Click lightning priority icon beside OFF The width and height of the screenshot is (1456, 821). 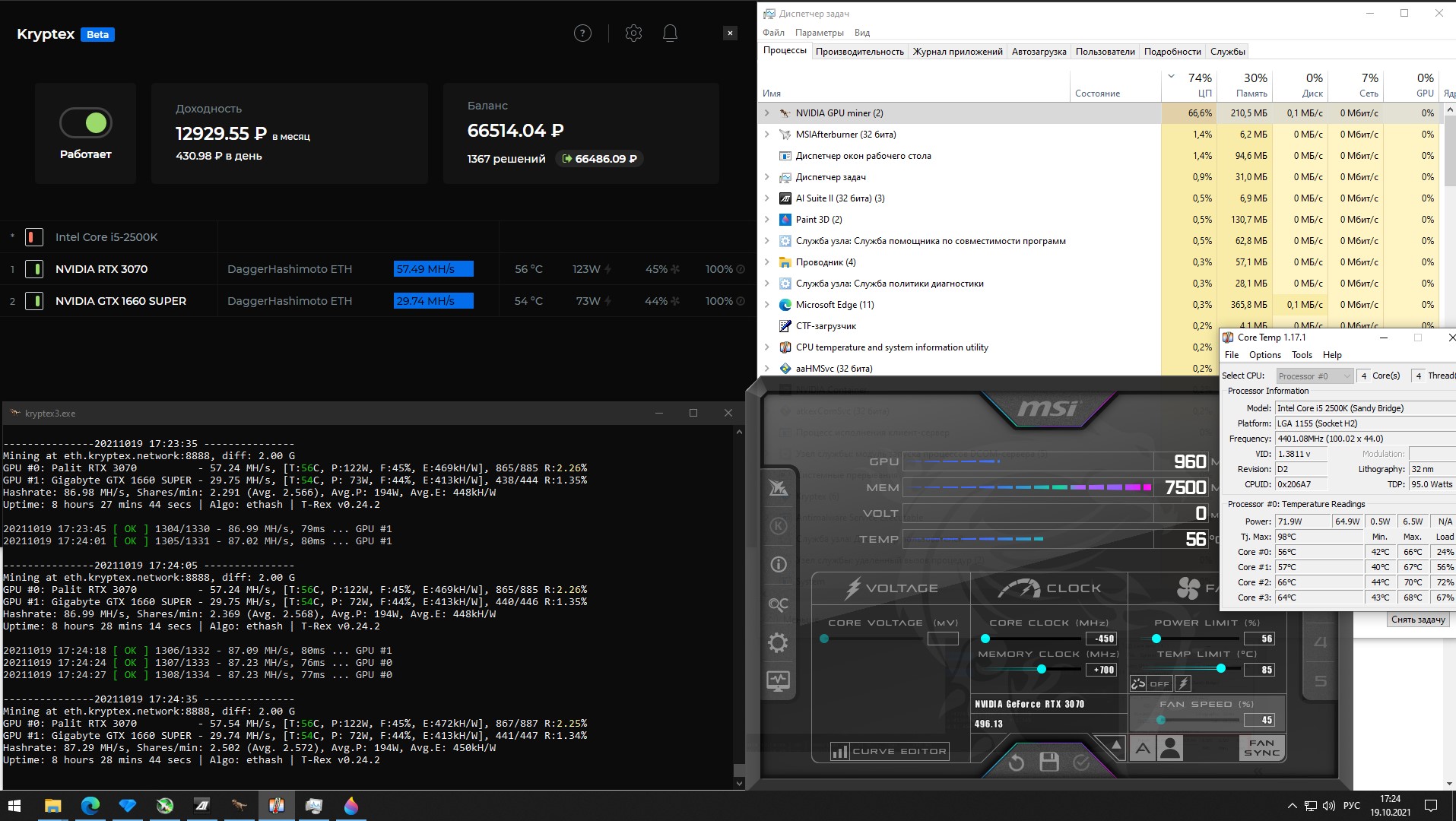coord(1183,683)
